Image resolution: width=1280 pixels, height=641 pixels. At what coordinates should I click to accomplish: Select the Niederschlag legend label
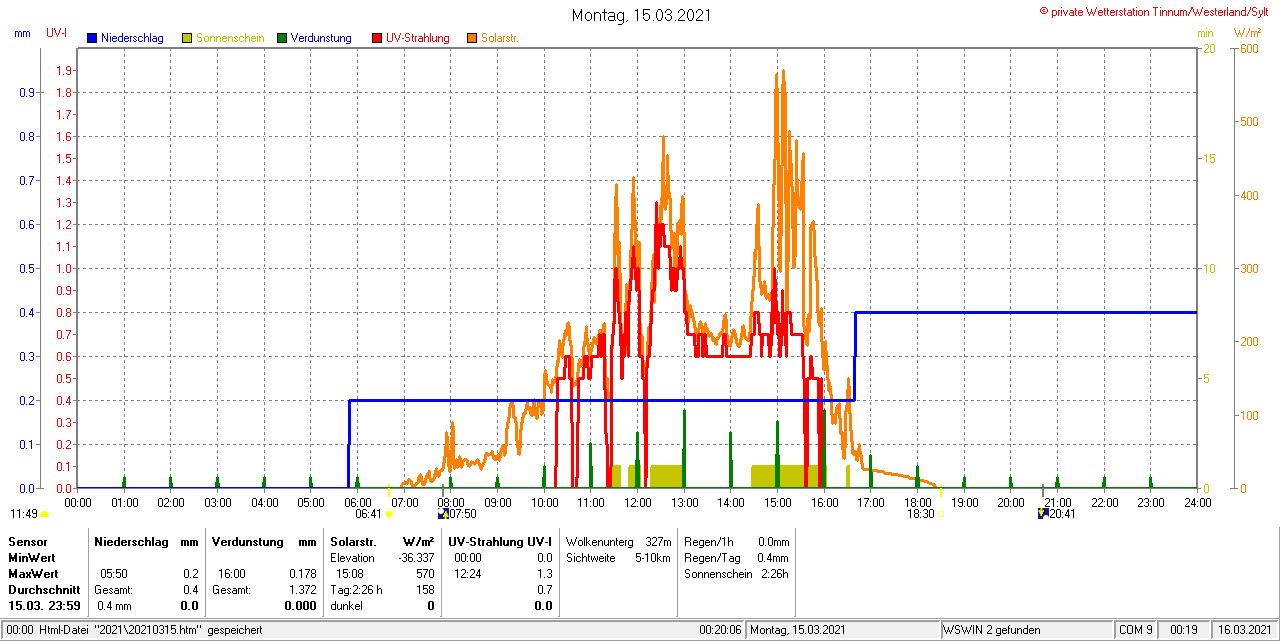132,38
